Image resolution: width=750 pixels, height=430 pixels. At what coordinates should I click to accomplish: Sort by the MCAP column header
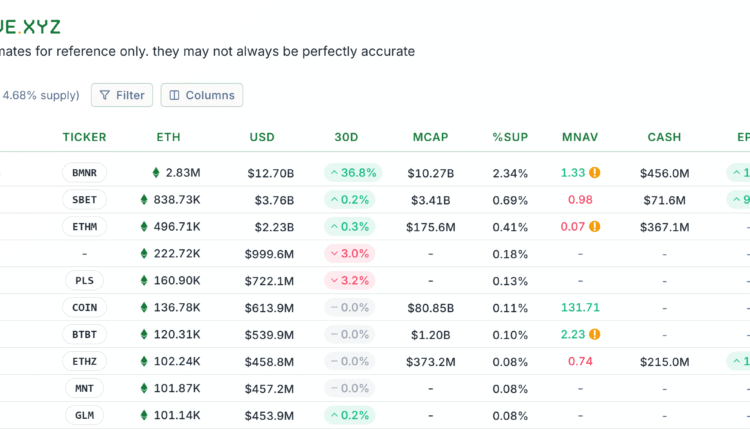click(430, 137)
